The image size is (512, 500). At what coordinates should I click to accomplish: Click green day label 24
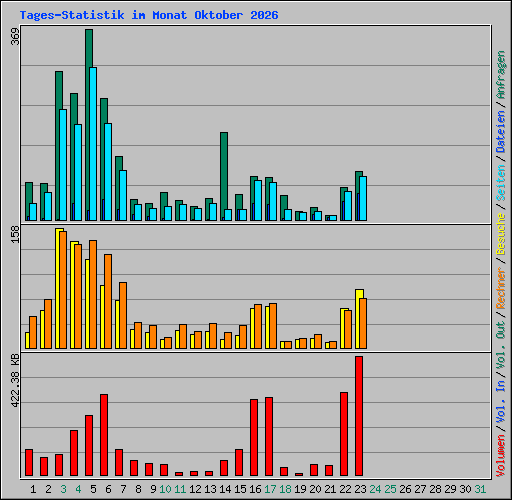point(375,489)
